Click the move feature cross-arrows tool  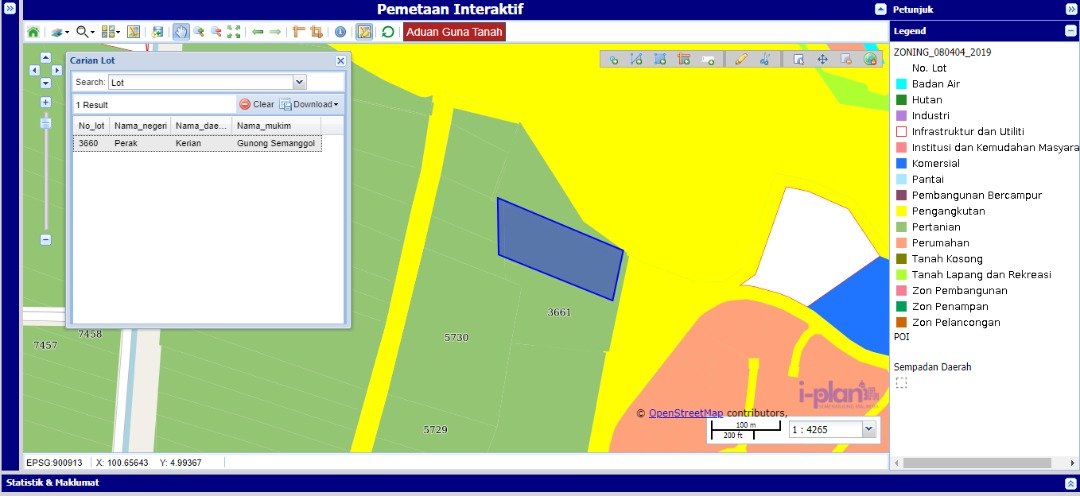coord(823,59)
